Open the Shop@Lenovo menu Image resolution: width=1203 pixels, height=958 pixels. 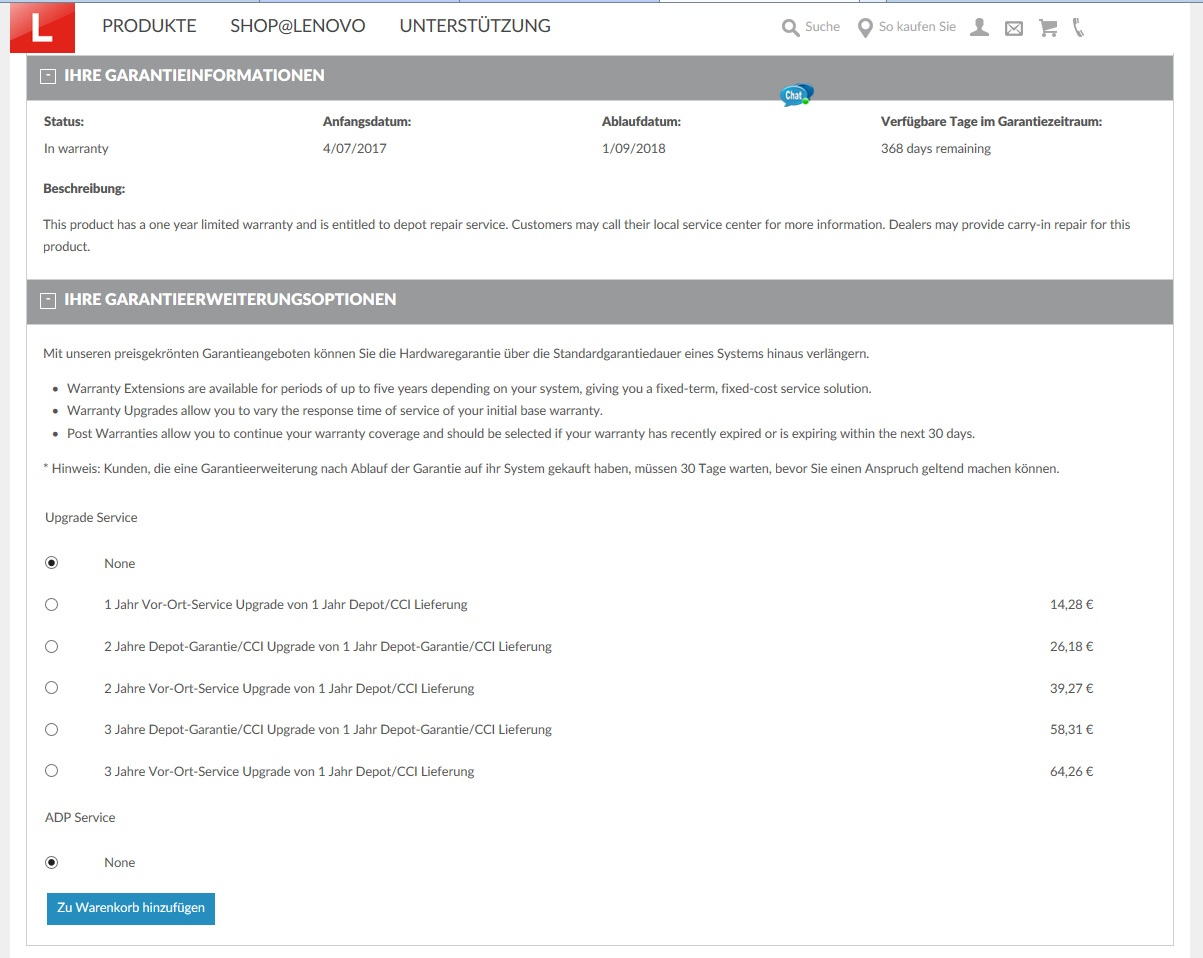pos(298,26)
